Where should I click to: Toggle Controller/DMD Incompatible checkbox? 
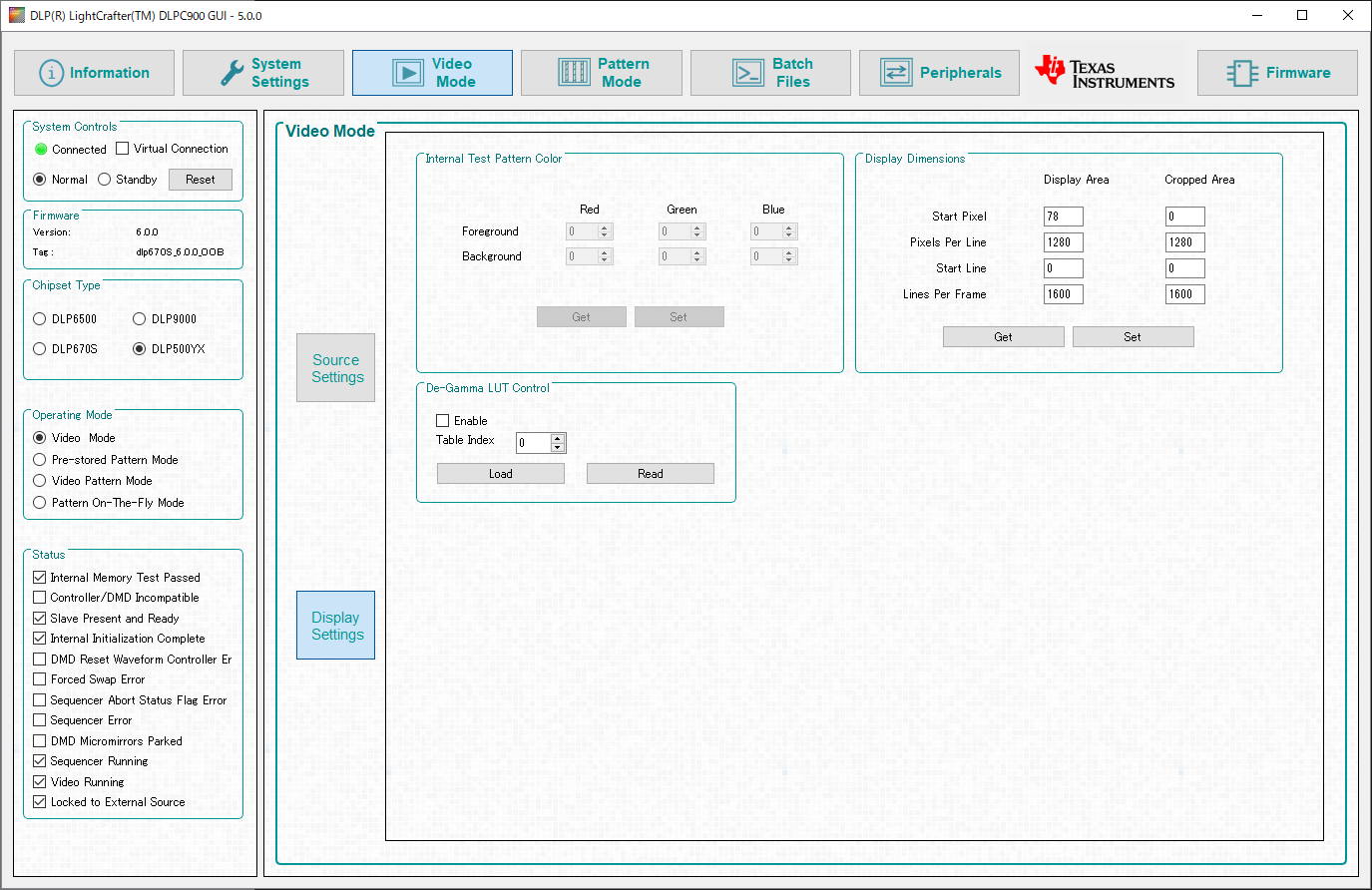[40, 598]
